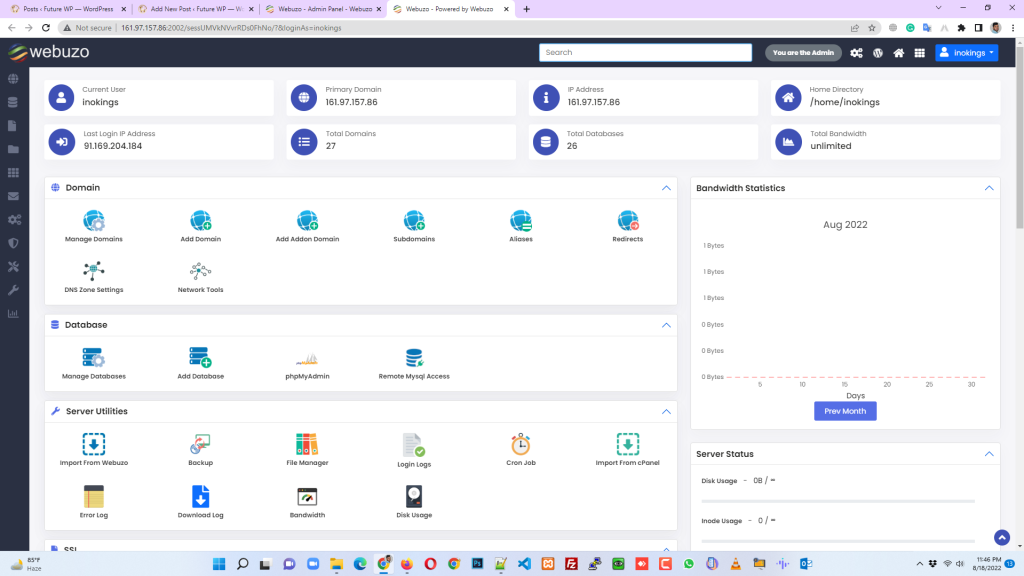Open Remote Mysql Access
The image size is (1024, 576).
(414, 364)
